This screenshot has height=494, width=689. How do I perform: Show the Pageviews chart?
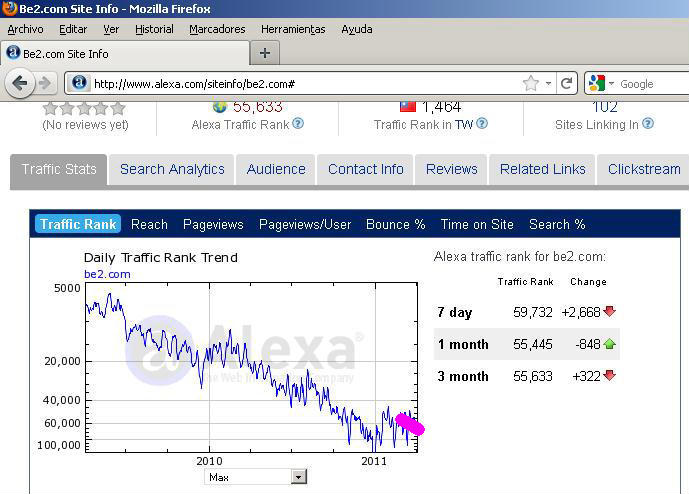(213, 225)
